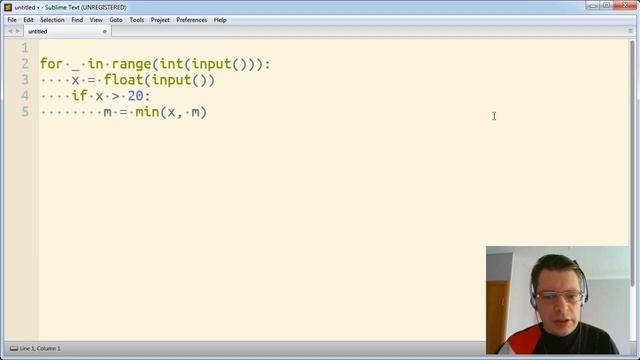Click line number 2 in gutter
Screen dimensions: 640x360
[25, 64]
